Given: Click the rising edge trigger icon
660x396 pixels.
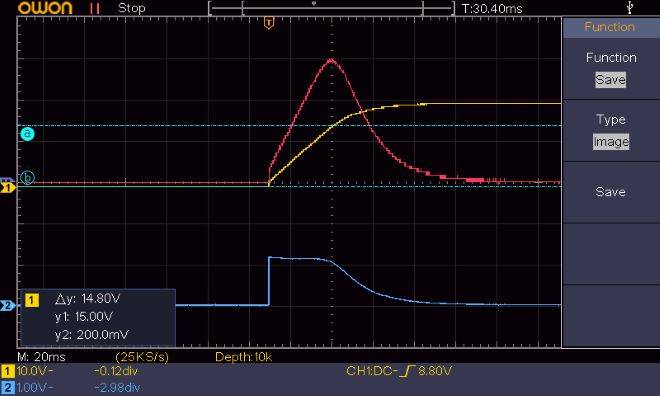Looking at the screenshot, I should [407, 371].
